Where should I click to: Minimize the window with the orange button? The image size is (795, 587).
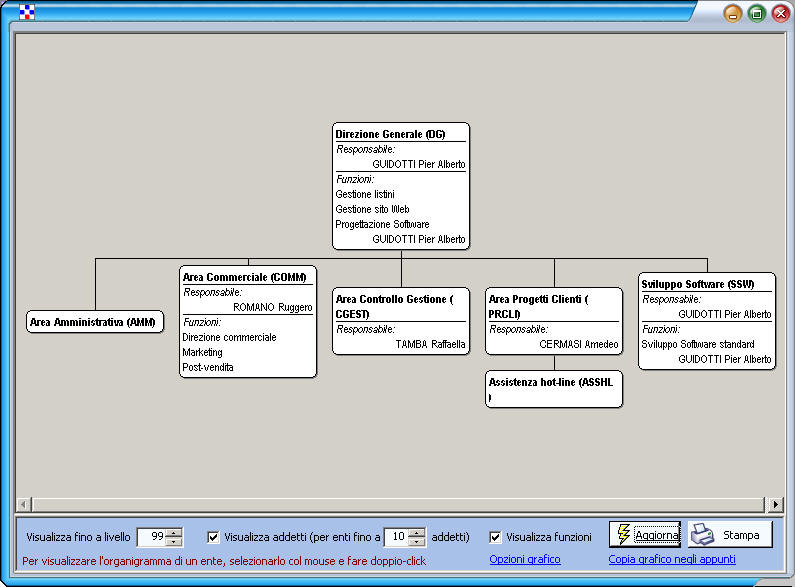point(733,13)
